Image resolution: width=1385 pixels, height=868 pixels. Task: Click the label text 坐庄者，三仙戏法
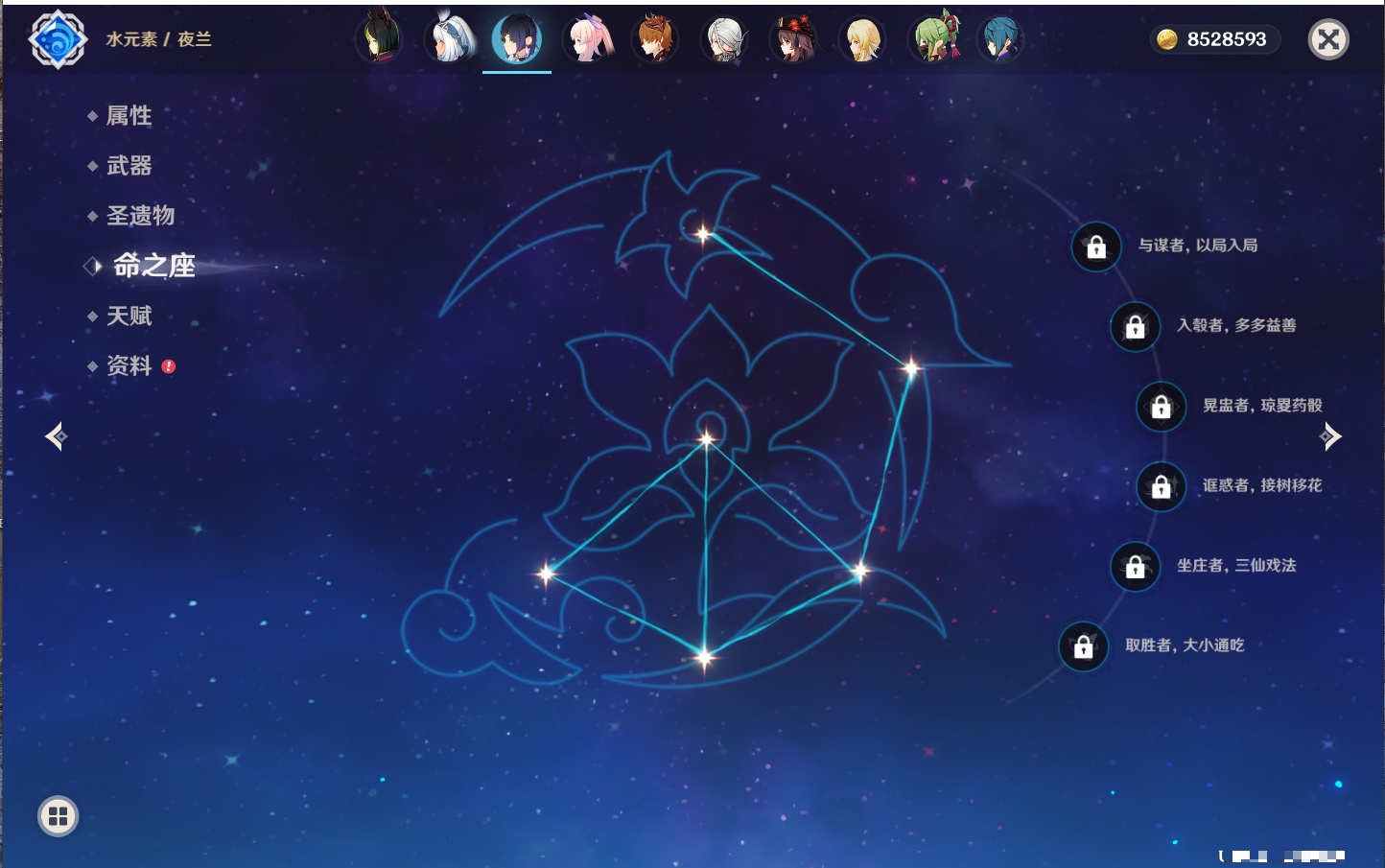(x=1236, y=566)
